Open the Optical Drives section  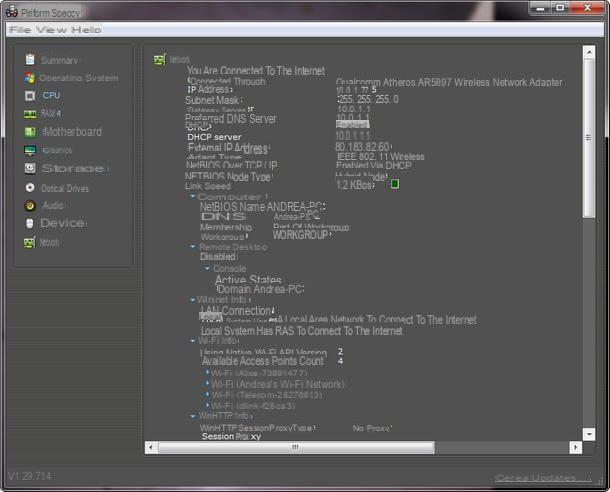65,188
